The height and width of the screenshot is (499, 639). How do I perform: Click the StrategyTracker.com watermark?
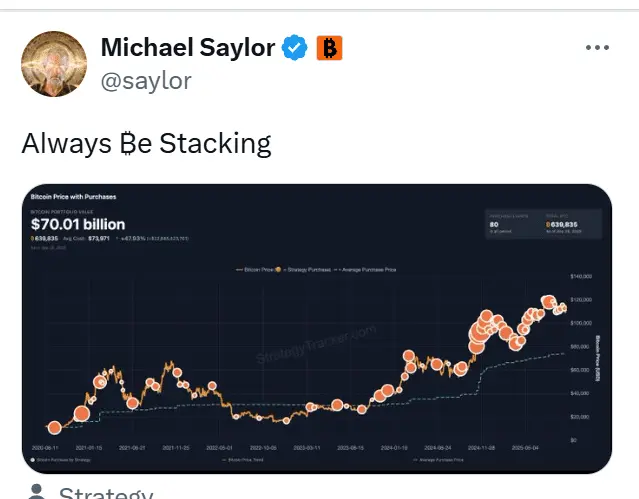pyautogui.click(x=316, y=344)
